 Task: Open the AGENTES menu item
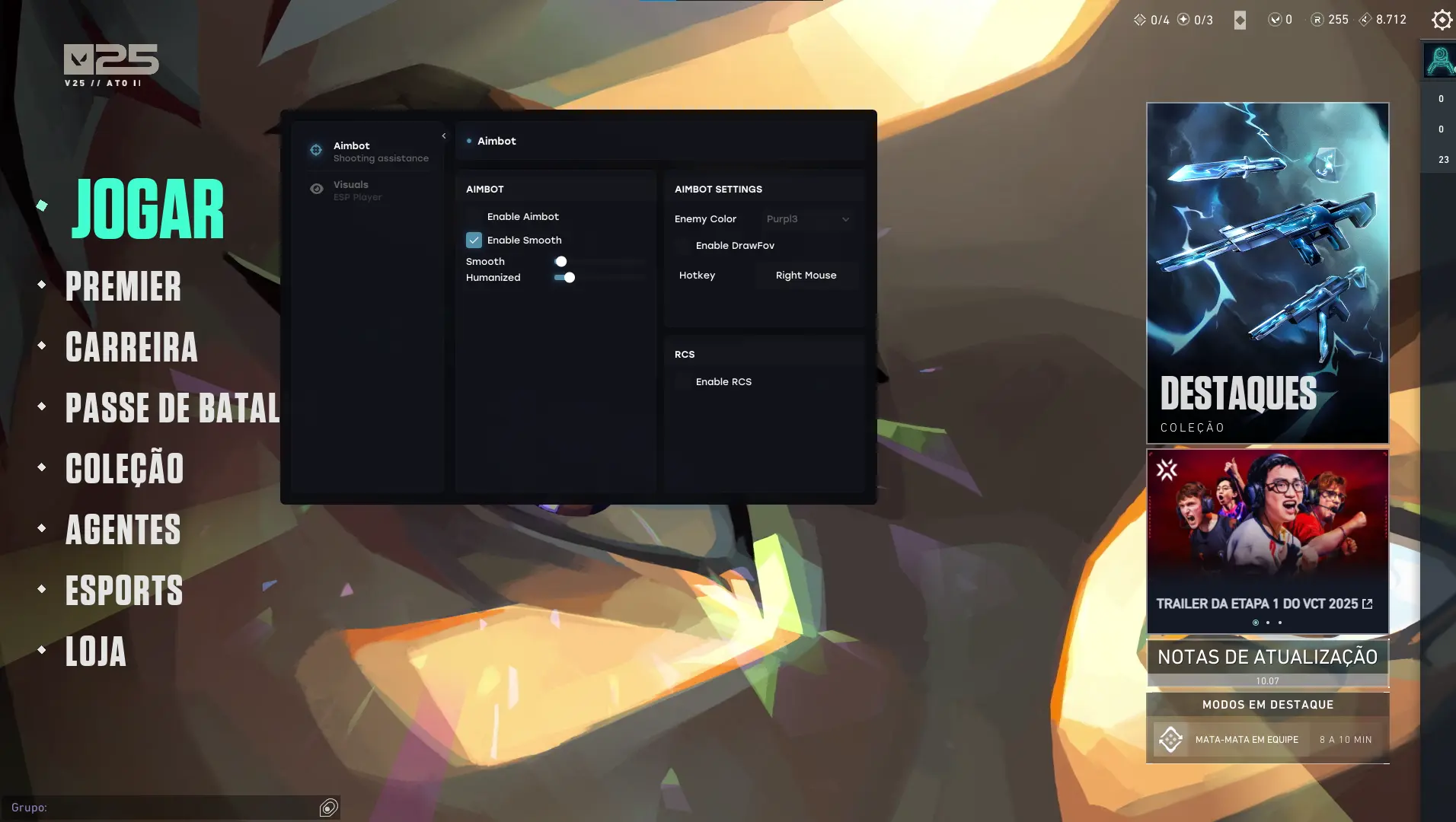click(x=123, y=530)
